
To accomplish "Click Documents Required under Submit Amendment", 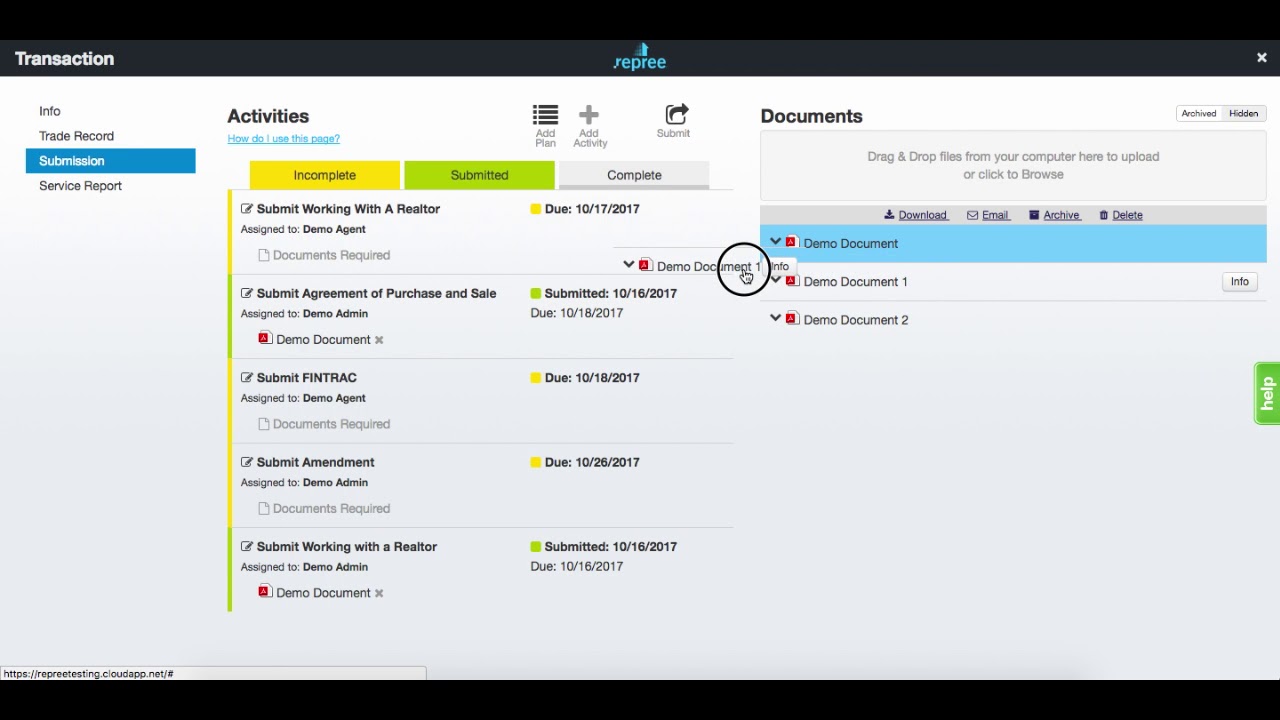I will click(324, 509).
